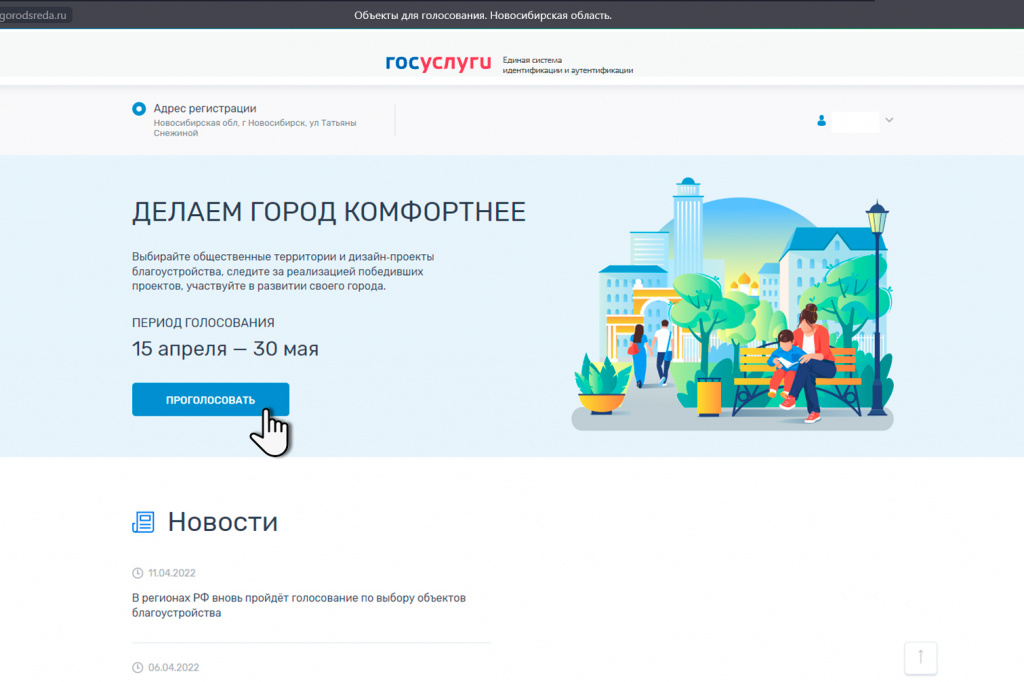Click the Новосибирск registration address text
The height and width of the screenshot is (682, 1024).
(255, 128)
